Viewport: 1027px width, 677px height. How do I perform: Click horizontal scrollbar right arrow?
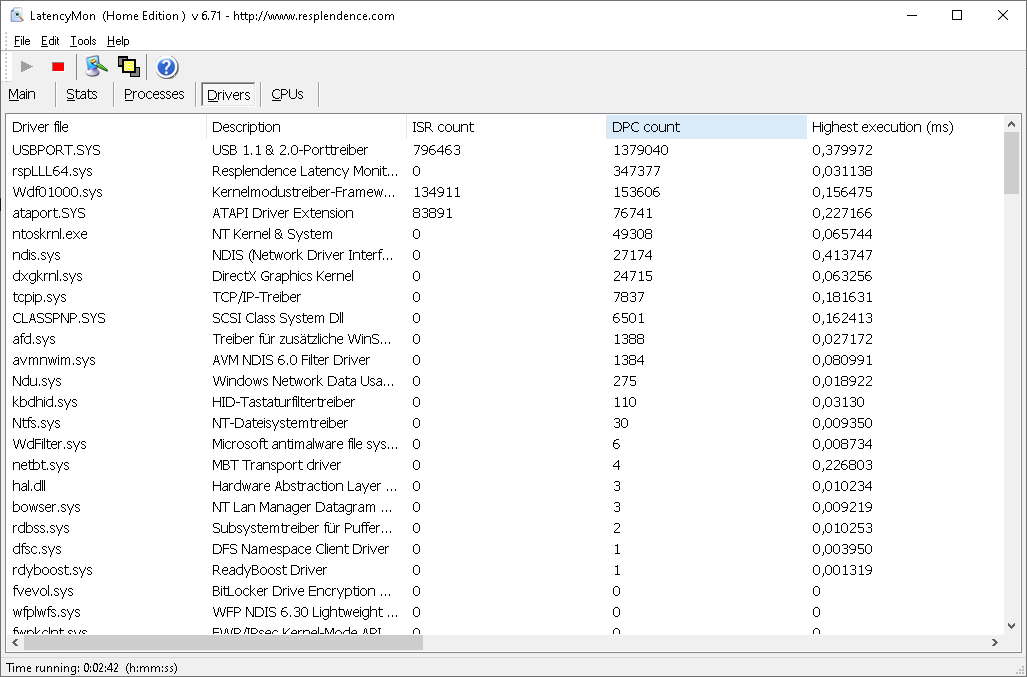coord(995,643)
